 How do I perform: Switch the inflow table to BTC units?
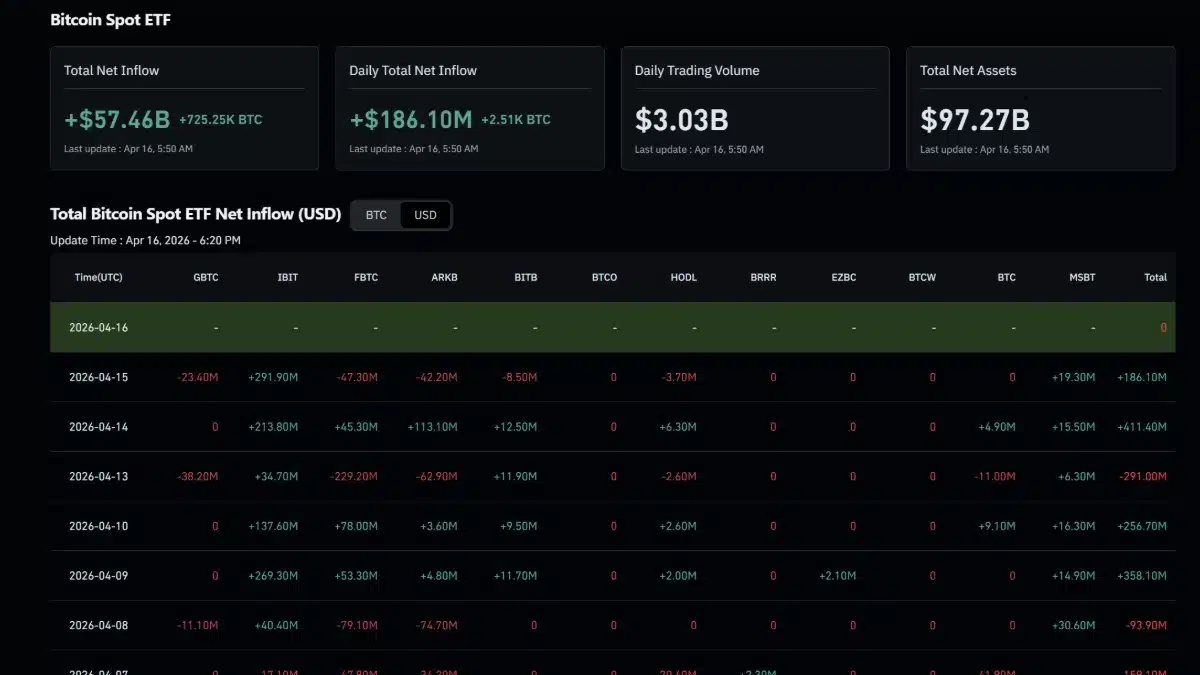pyautogui.click(x=375, y=214)
